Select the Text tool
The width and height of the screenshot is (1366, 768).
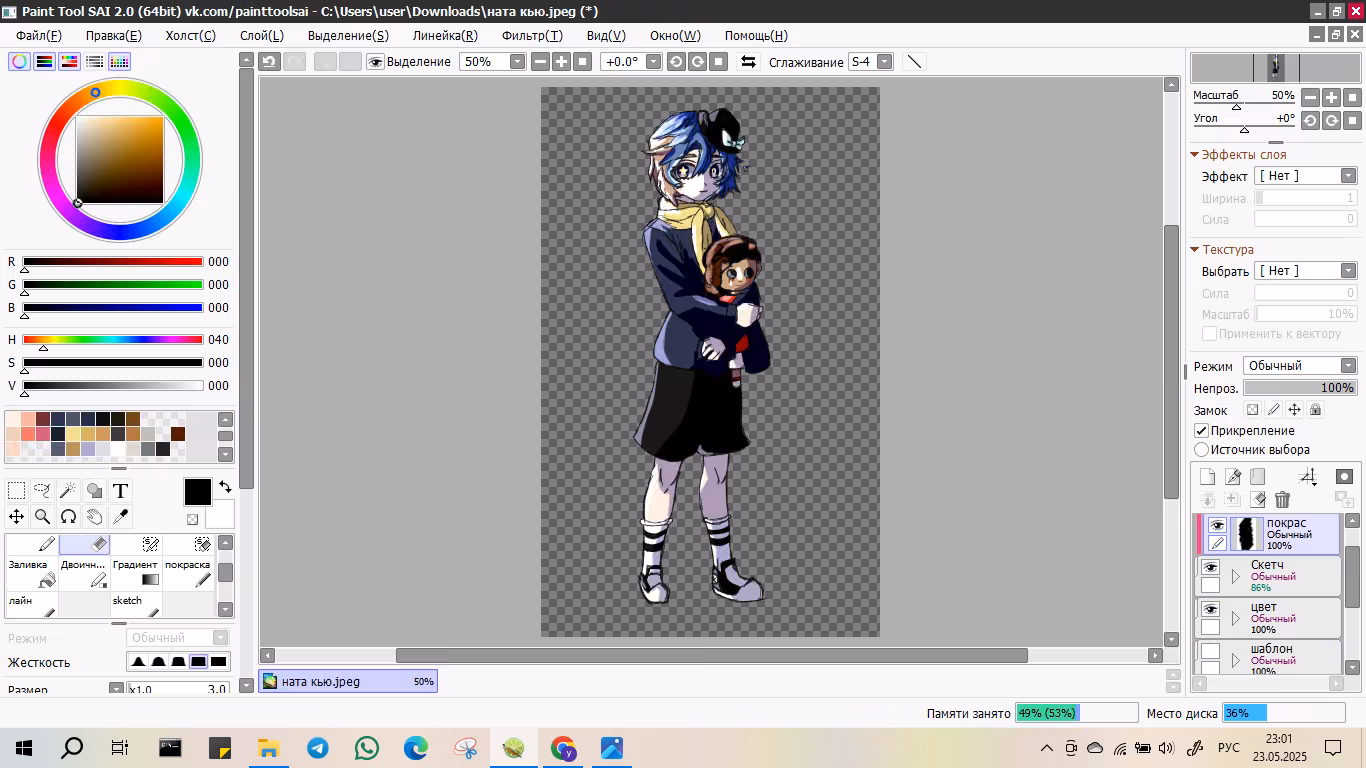pyautogui.click(x=120, y=490)
